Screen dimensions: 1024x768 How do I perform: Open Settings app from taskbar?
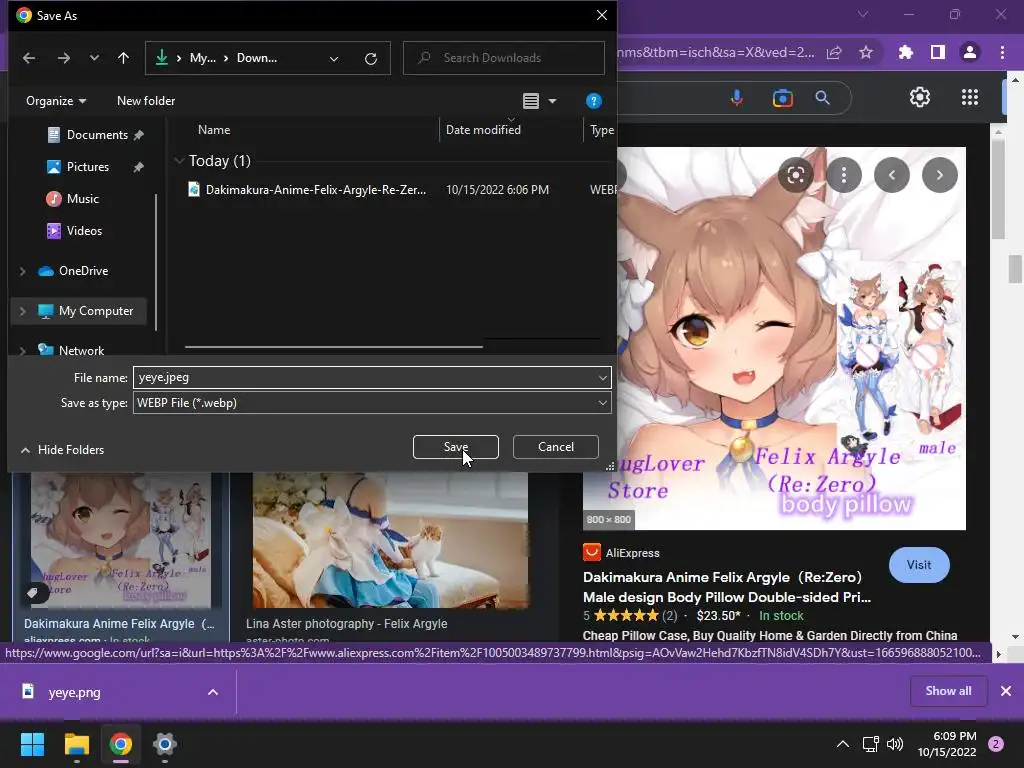click(x=165, y=744)
